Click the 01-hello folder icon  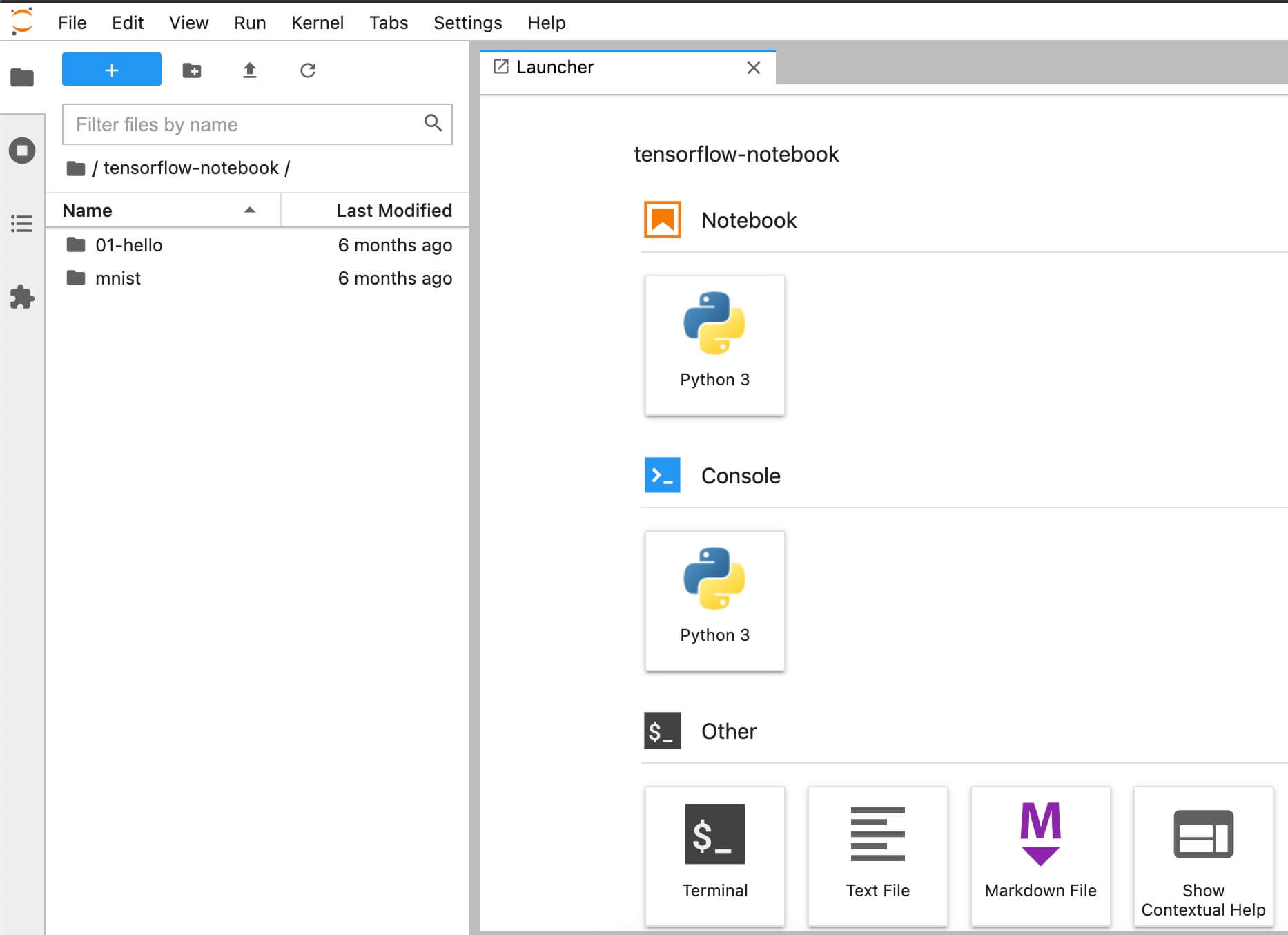click(76, 244)
